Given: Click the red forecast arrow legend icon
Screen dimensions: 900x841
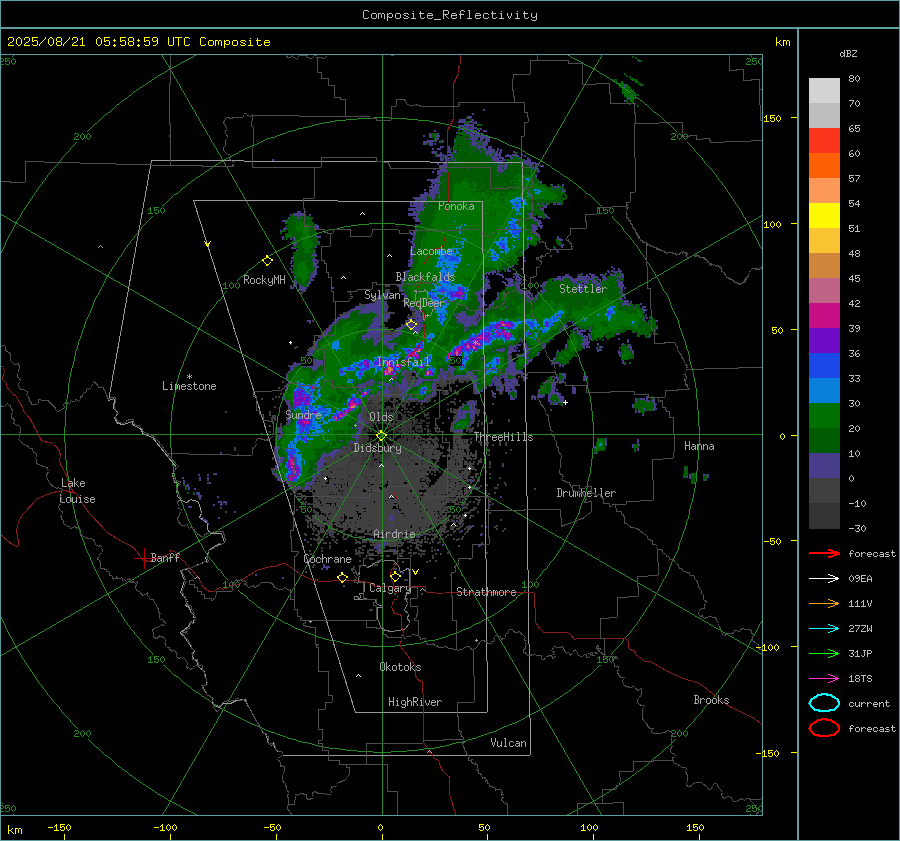Looking at the screenshot, I should (824, 553).
